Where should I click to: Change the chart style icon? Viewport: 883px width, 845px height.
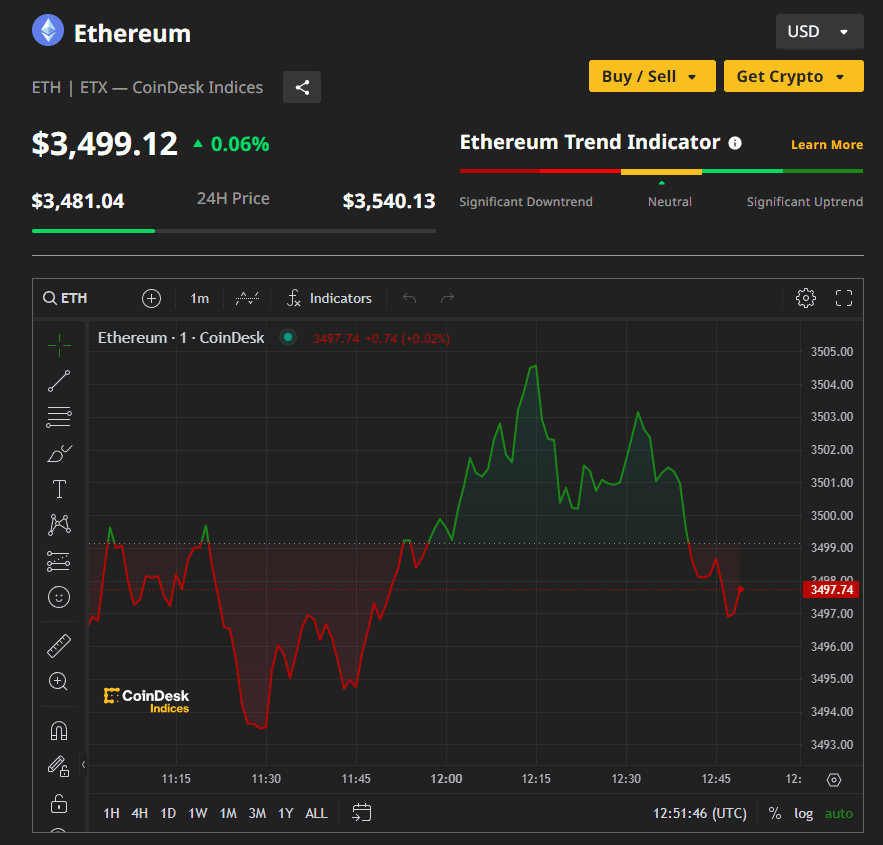(247, 298)
